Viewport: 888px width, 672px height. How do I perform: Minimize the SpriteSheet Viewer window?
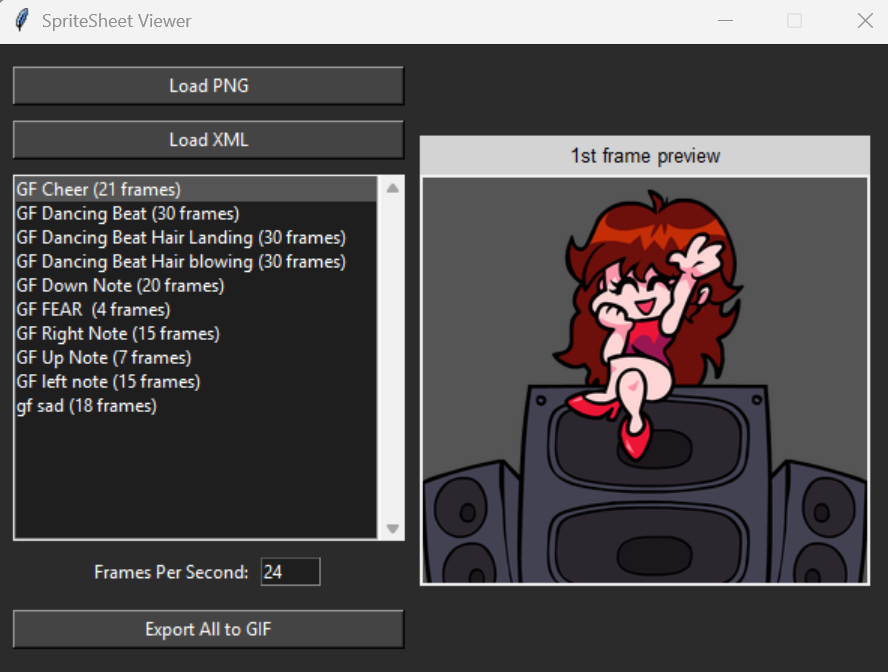(725, 21)
